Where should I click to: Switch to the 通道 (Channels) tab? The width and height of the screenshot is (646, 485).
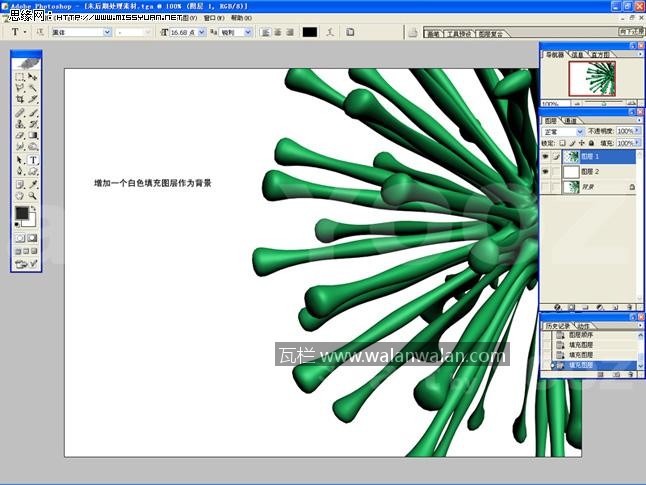571,120
